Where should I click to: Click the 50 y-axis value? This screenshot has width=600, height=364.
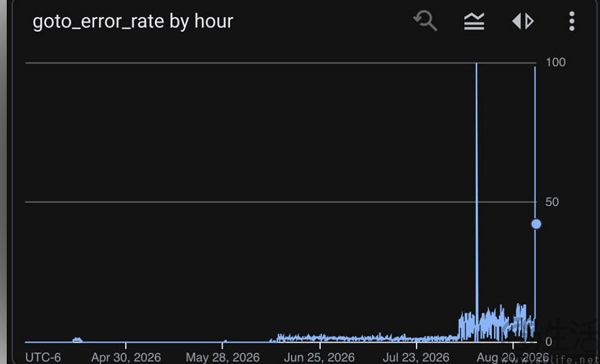(552, 202)
